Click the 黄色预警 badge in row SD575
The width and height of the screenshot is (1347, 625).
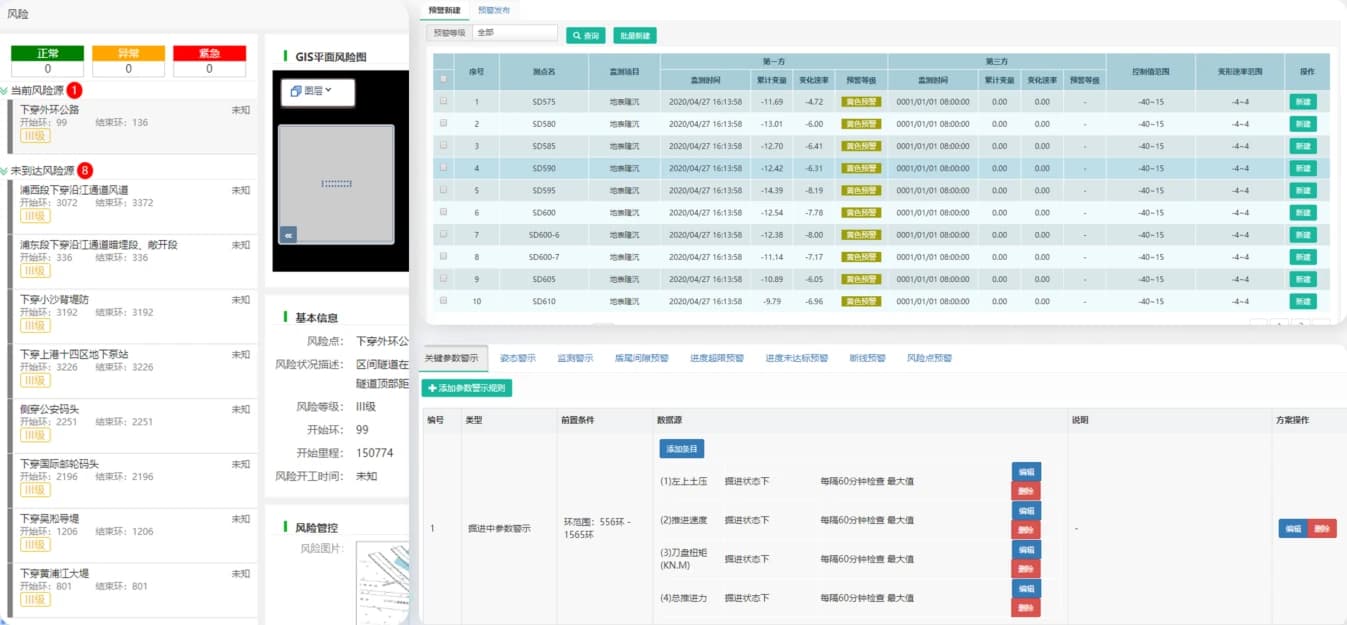click(859, 102)
